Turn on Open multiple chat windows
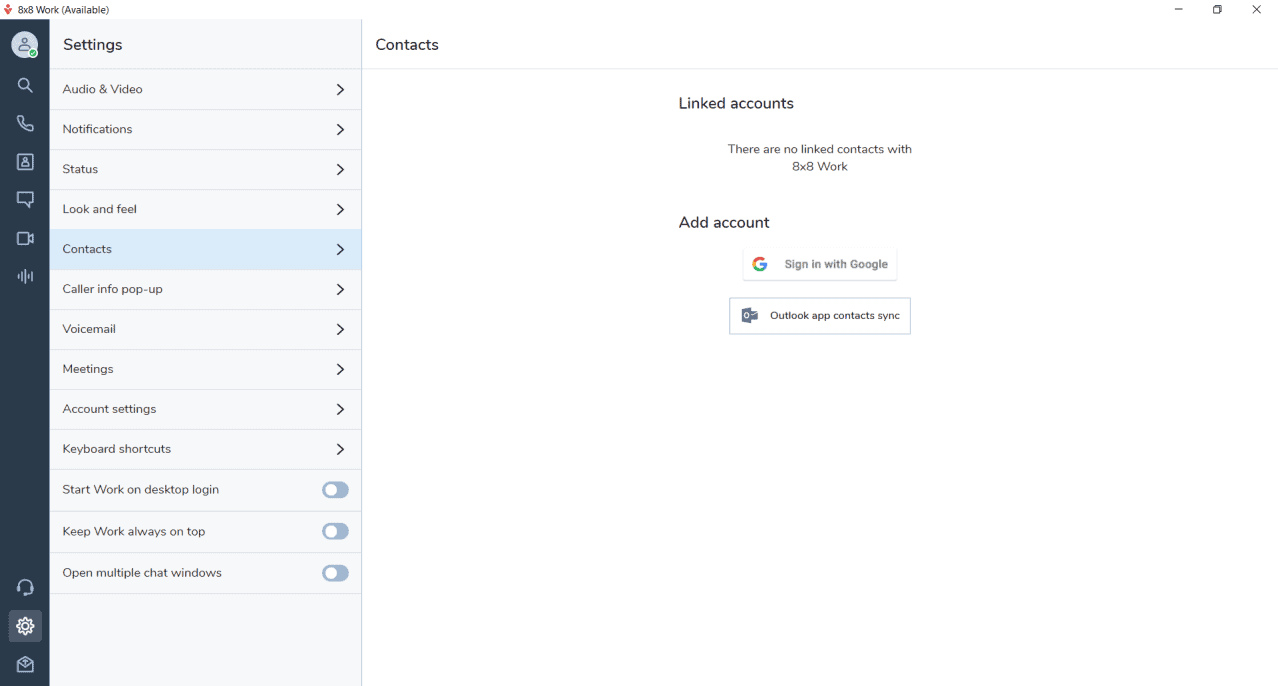Viewport: 1278px width, 686px height. pos(335,573)
